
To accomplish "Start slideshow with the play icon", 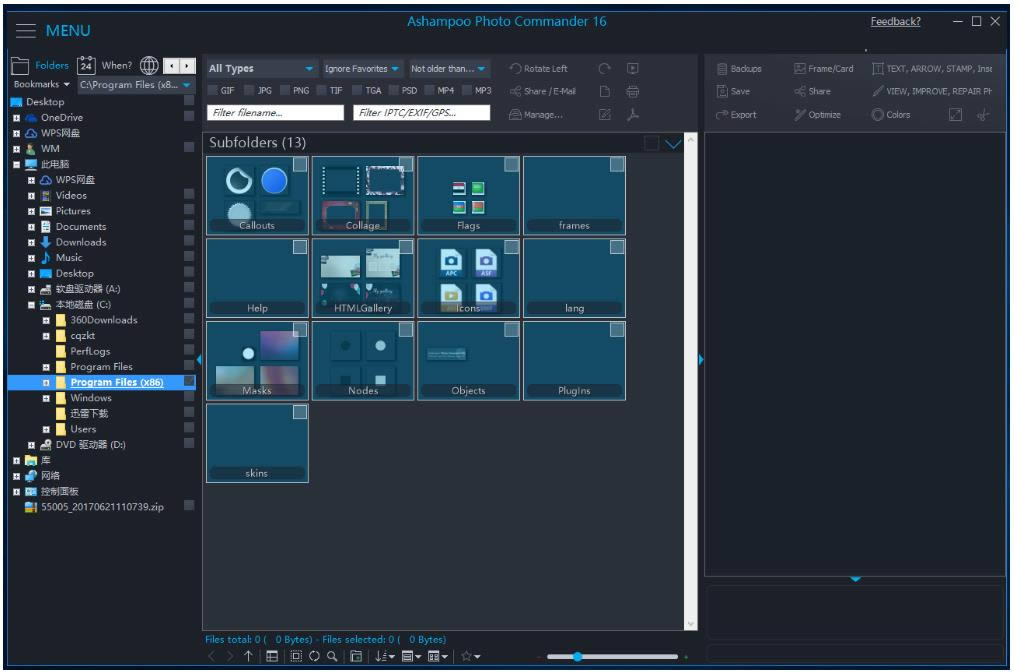I will 633,69.
